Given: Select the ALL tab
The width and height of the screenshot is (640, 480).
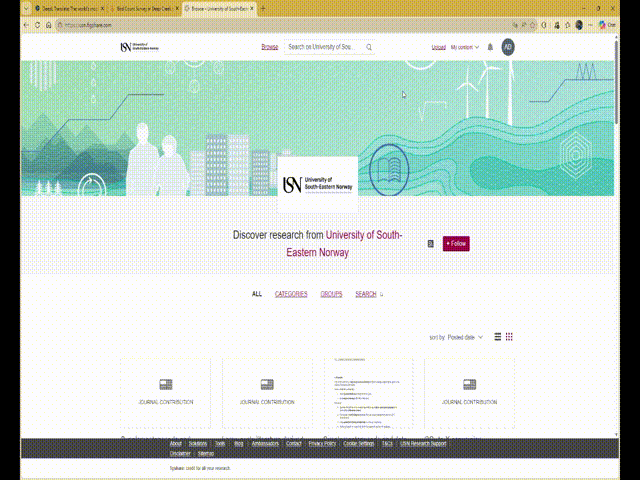Looking at the screenshot, I should [x=257, y=294].
